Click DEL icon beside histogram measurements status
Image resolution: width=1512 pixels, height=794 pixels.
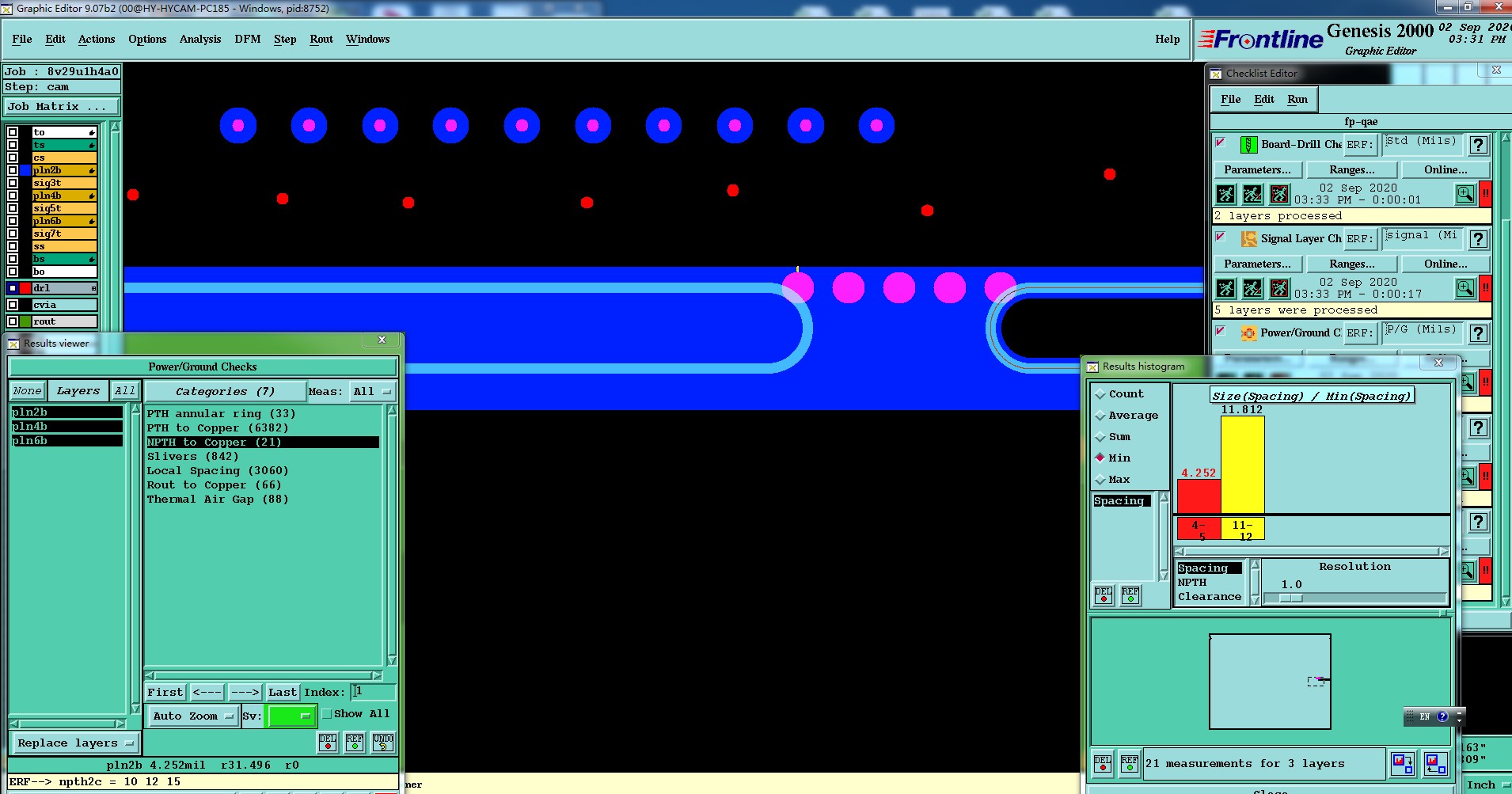point(1103,763)
